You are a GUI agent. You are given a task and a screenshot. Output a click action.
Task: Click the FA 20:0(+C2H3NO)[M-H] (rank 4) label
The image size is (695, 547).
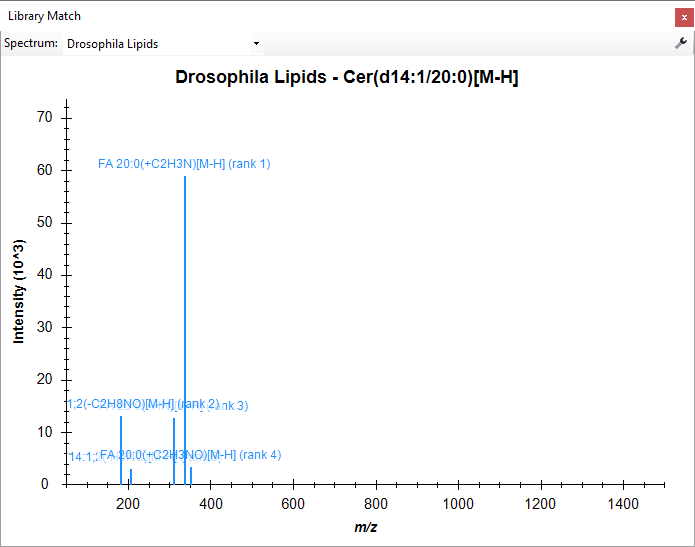click(x=191, y=455)
